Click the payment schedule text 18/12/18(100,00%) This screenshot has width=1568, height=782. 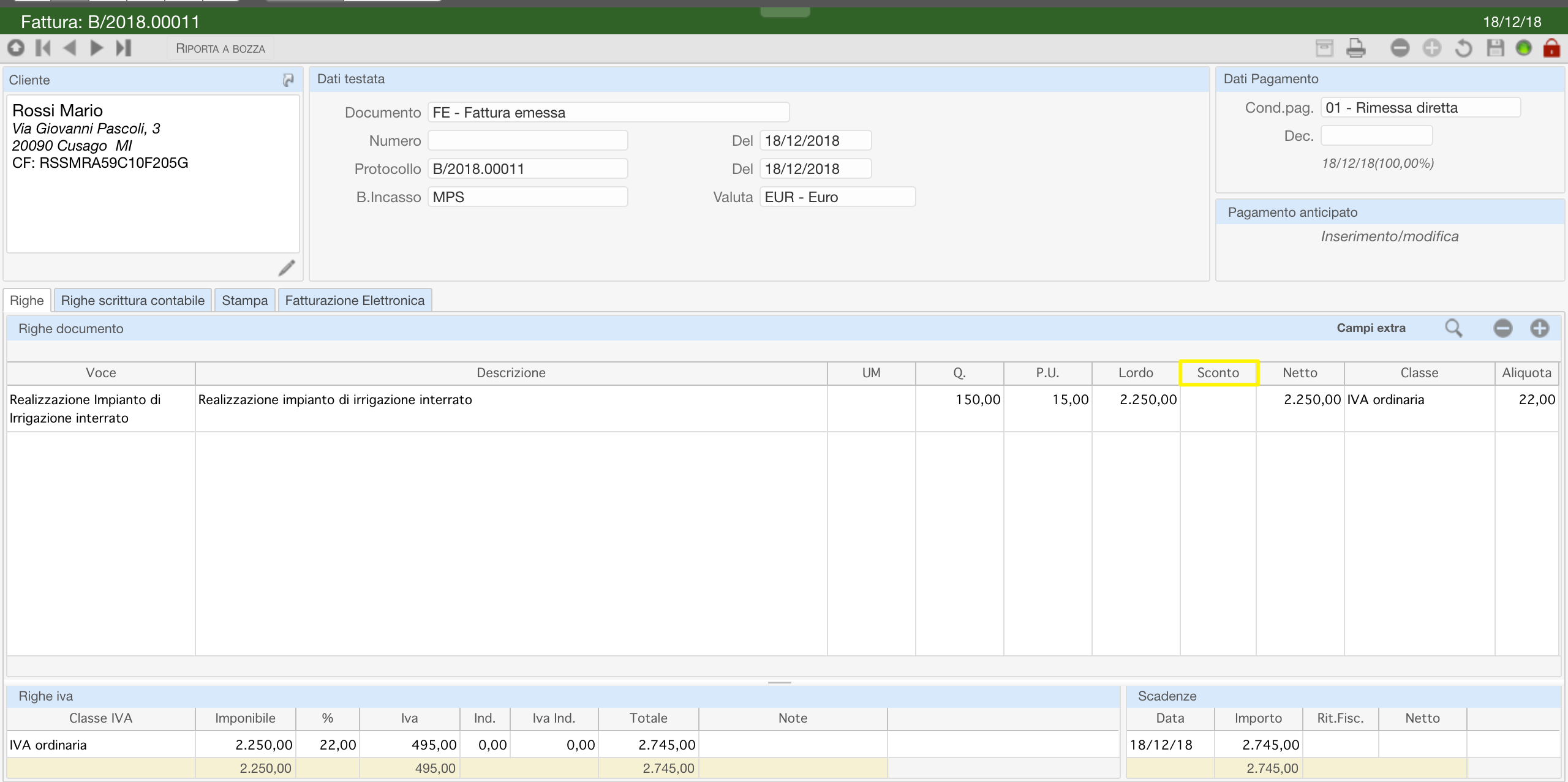pos(1378,164)
